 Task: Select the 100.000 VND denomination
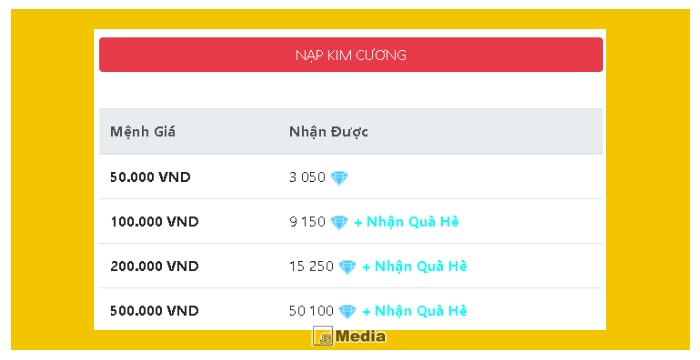point(154,222)
